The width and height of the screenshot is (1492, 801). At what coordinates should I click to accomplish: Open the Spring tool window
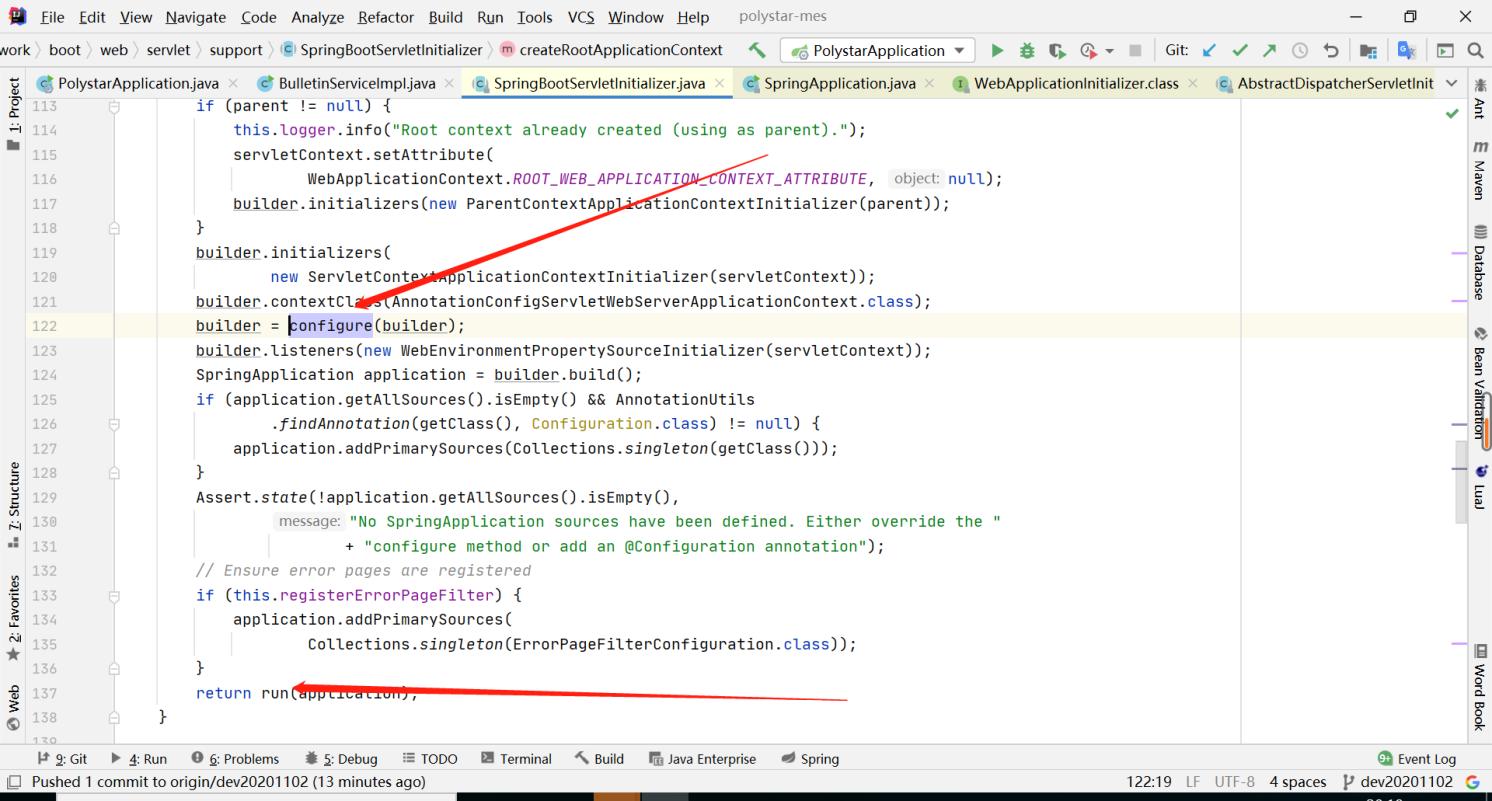[x=809, y=759]
